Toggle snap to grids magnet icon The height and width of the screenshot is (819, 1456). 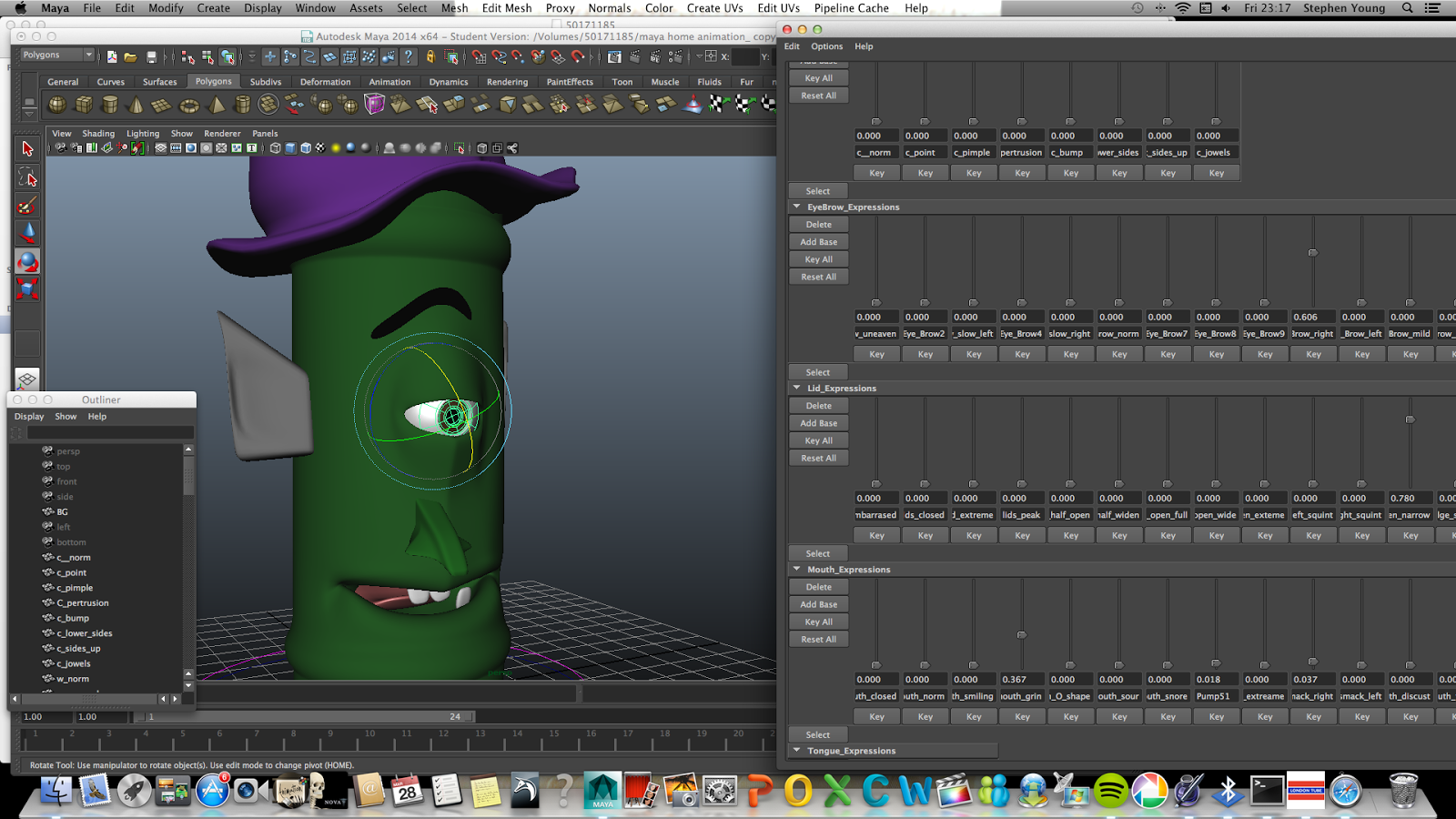[x=478, y=56]
